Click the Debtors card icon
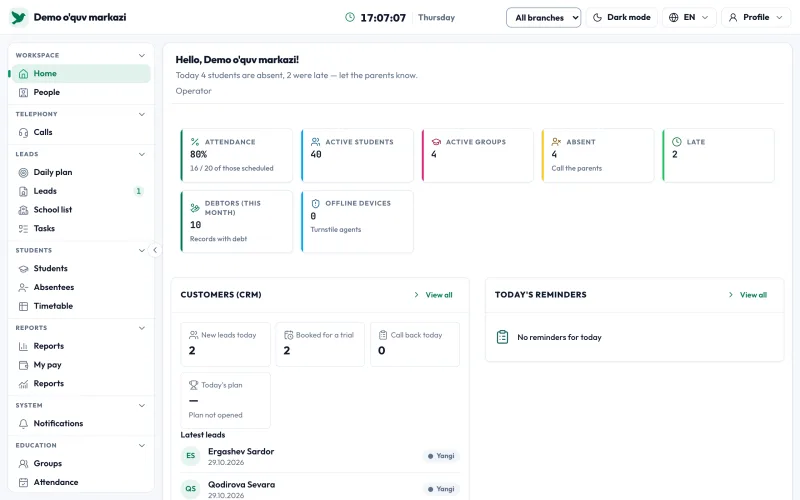The width and height of the screenshot is (800, 500). (x=195, y=208)
